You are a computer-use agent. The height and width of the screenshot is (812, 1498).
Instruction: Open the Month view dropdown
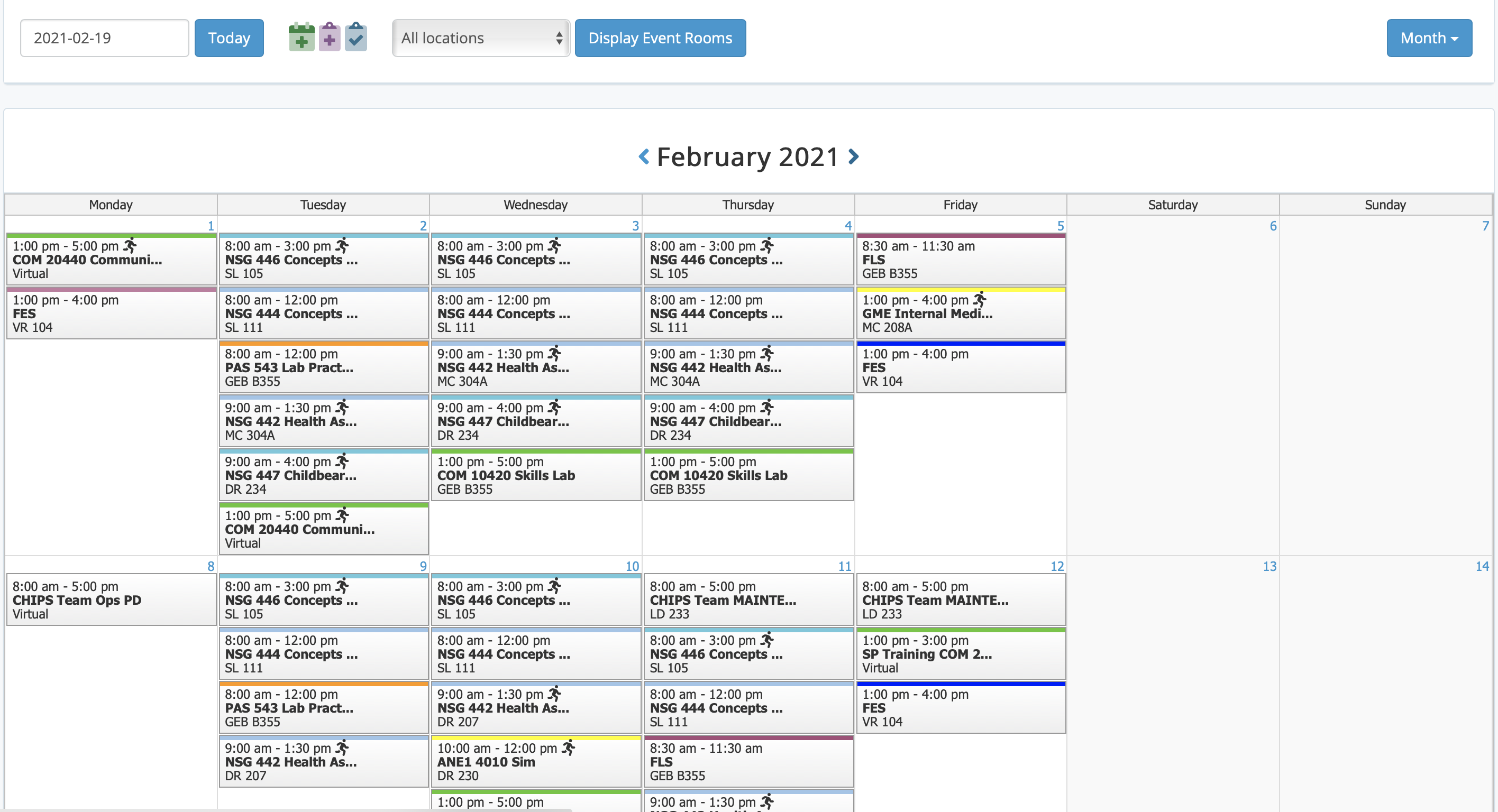1429,38
